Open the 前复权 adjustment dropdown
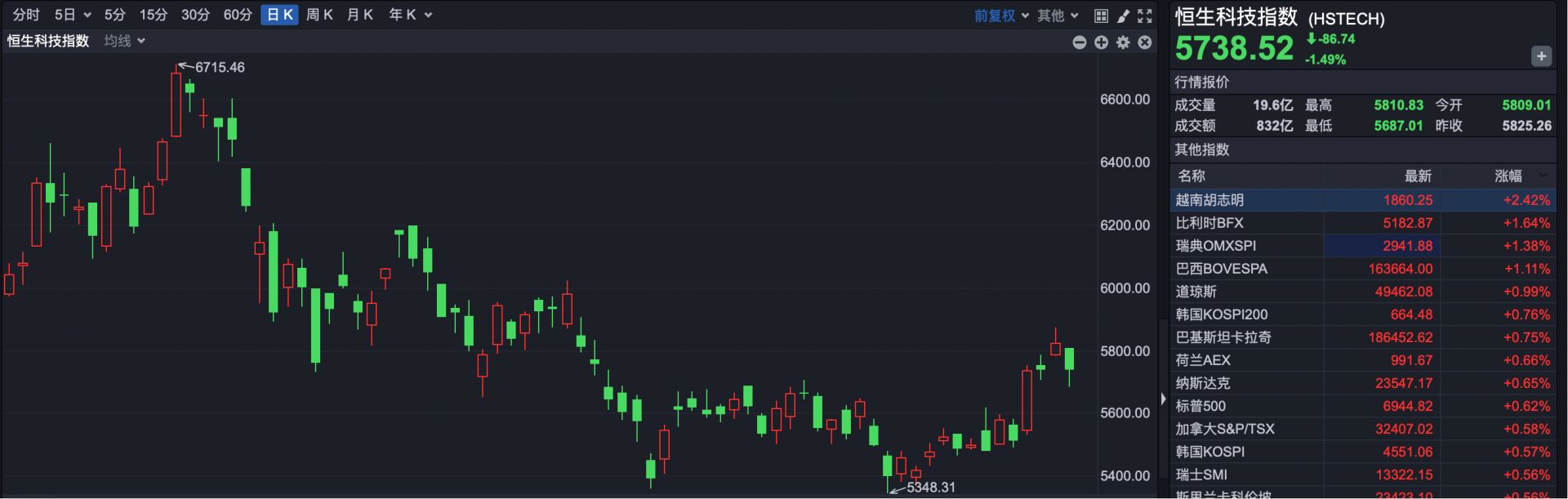Screen dimensions: 1568x499 [x=1001, y=16]
